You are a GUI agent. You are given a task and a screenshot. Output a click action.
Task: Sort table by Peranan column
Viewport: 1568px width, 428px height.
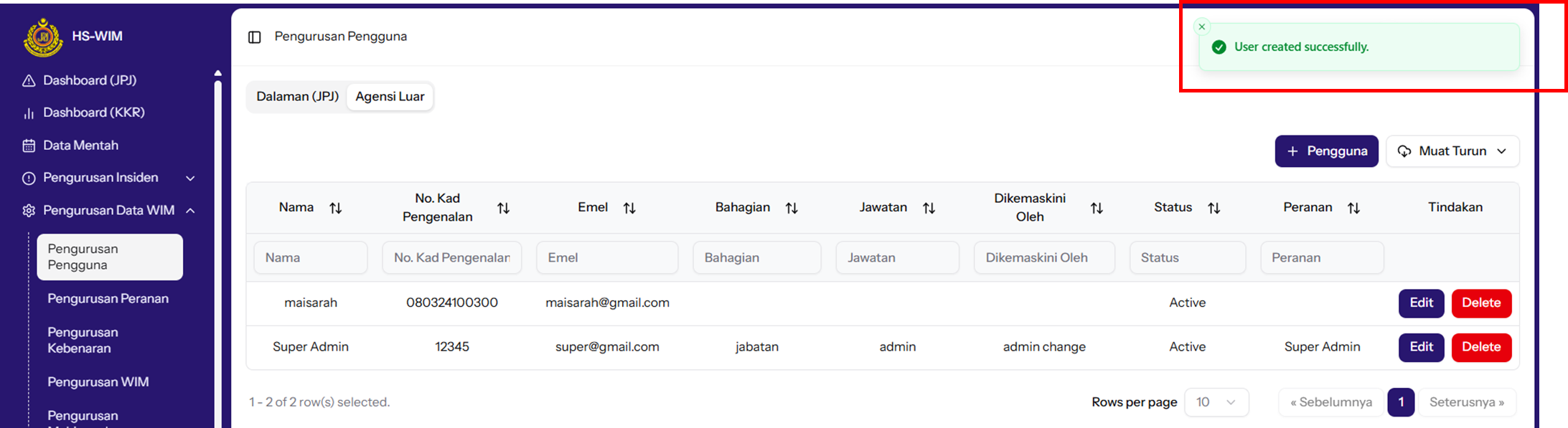click(1353, 208)
